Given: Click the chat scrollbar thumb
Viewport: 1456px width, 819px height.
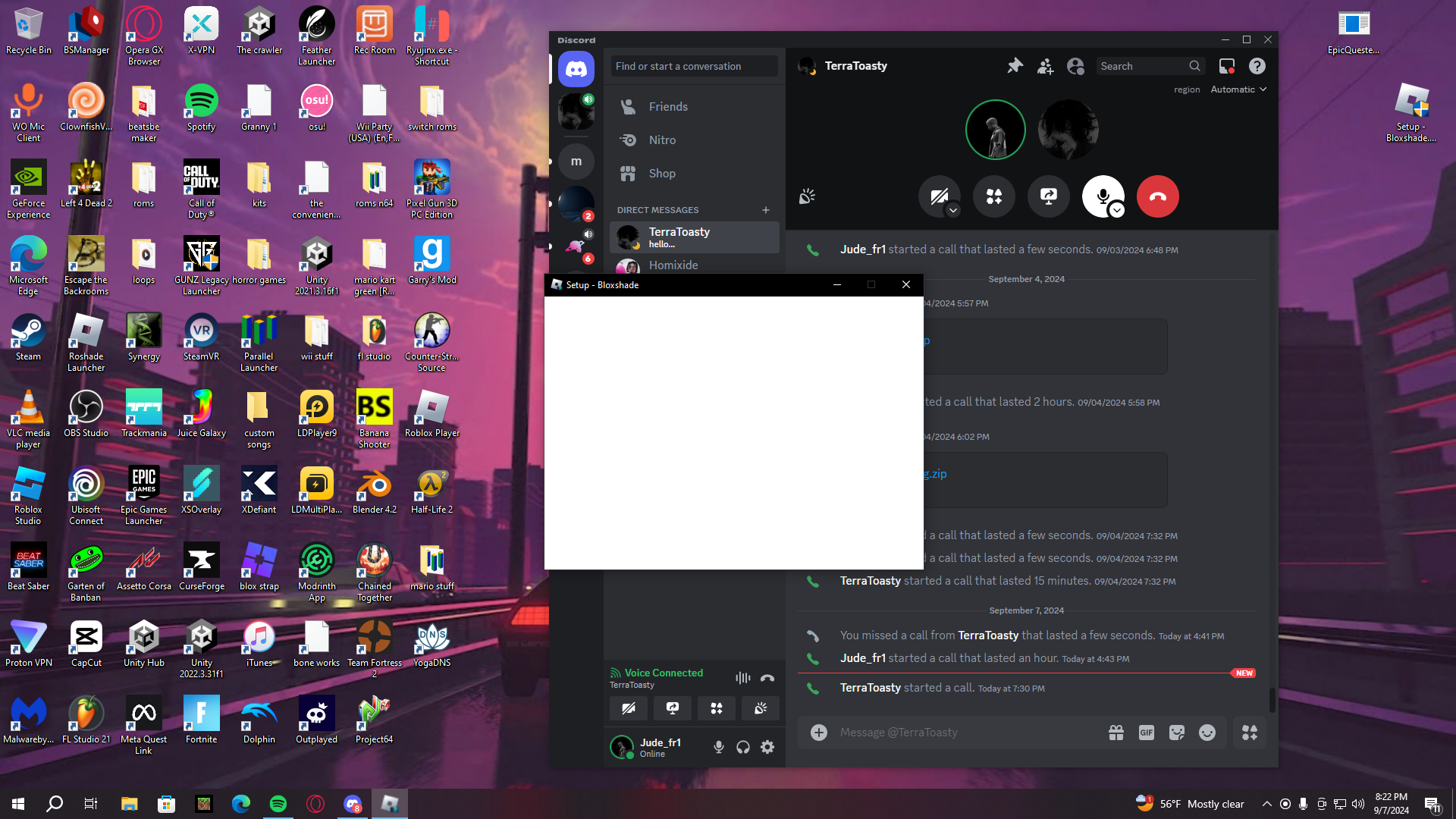Looking at the screenshot, I should tap(1272, 700).
